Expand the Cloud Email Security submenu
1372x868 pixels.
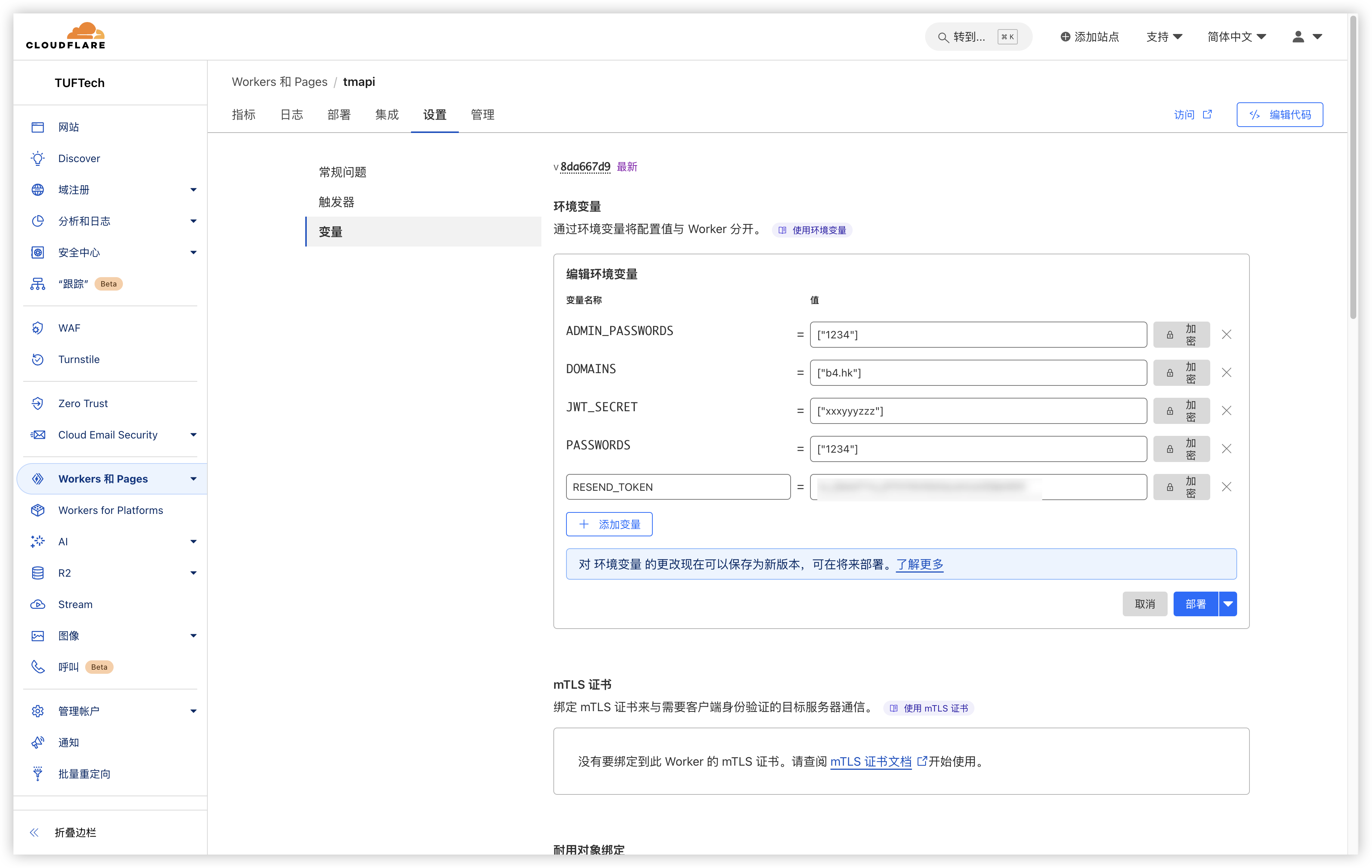[193, 435]
